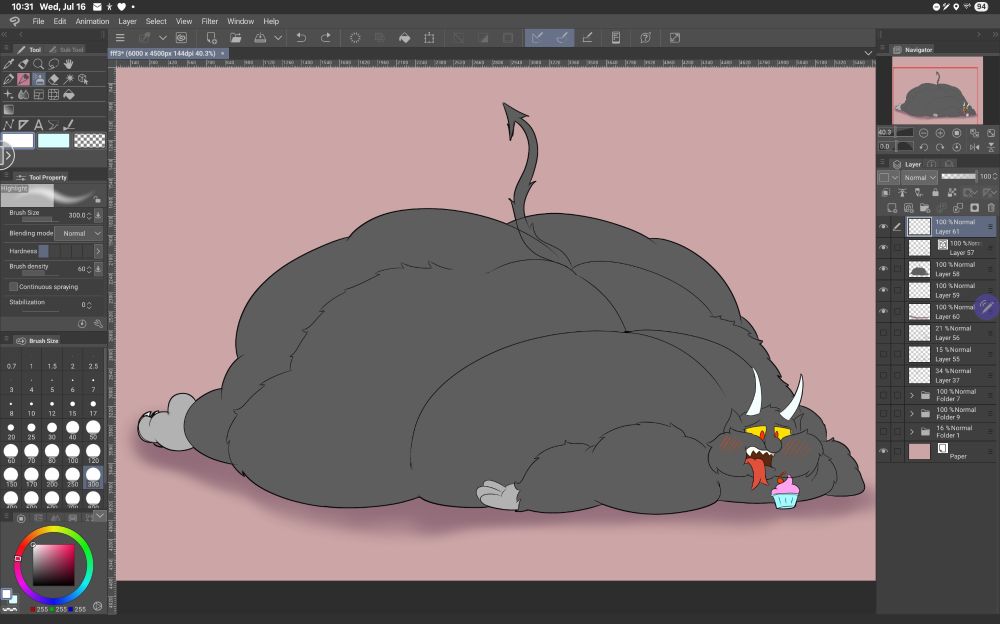
Task: Select brush size 250 preset
Action: pyautogui.click(x=73, y=477)
